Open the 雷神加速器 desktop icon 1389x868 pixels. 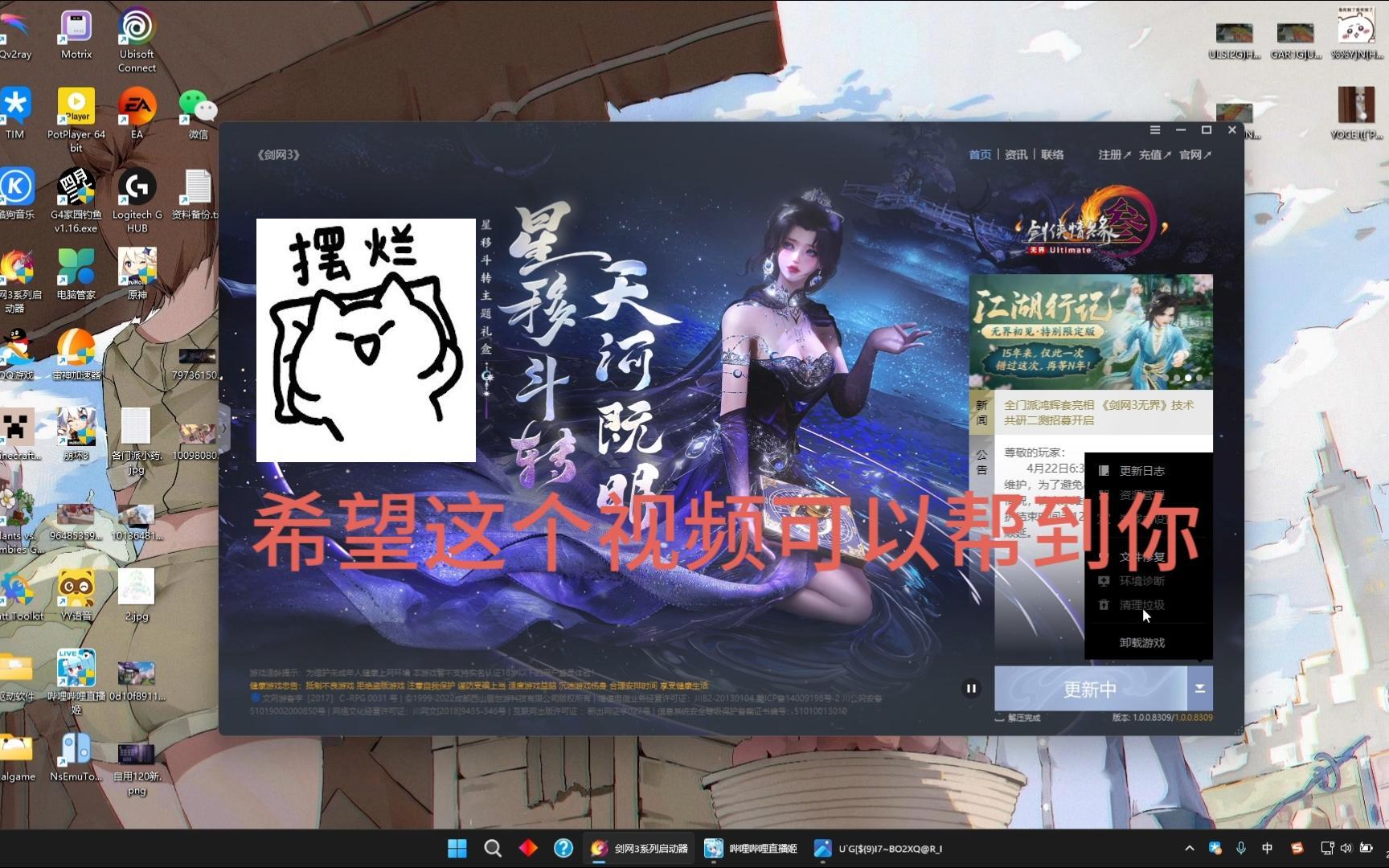pyautogui.click(x=76, y=354)
